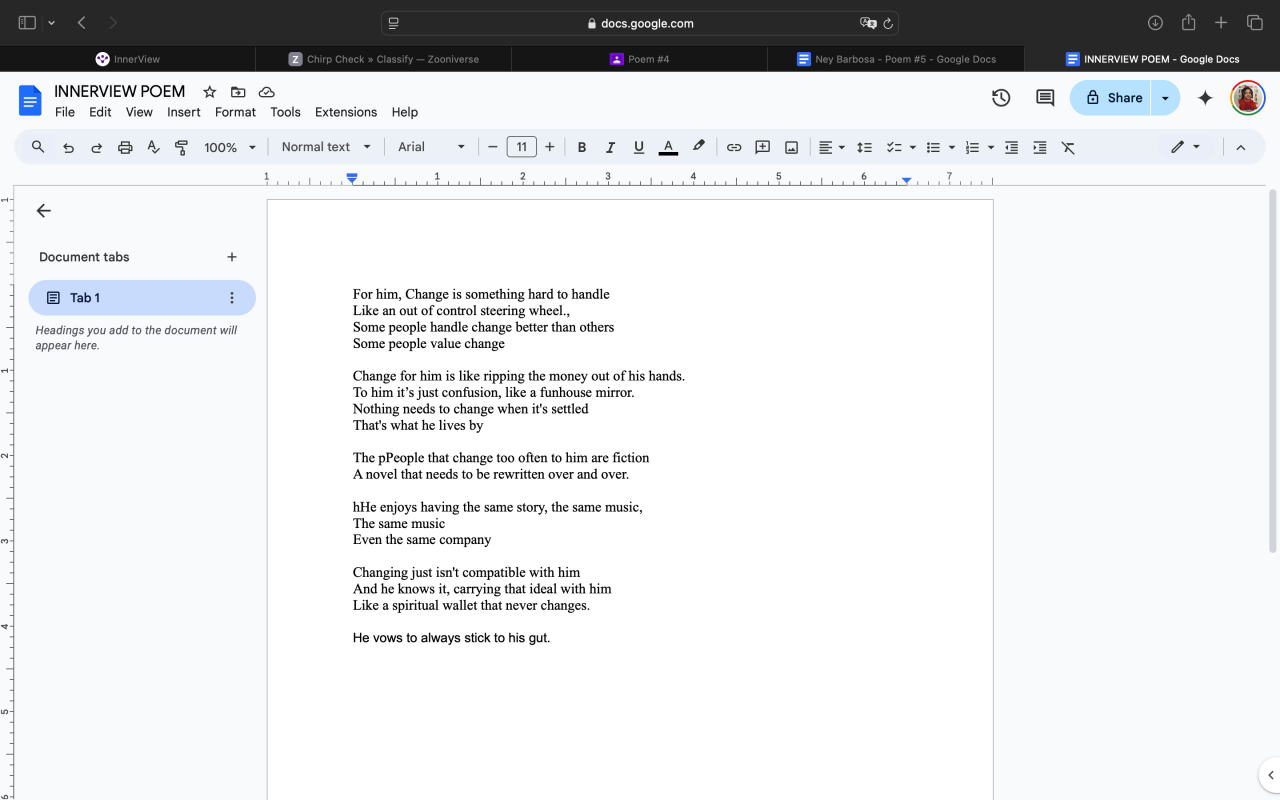Switch to the Poem #4 browser tab
This screenshot has height=800, width=1280.
point(639,59)
